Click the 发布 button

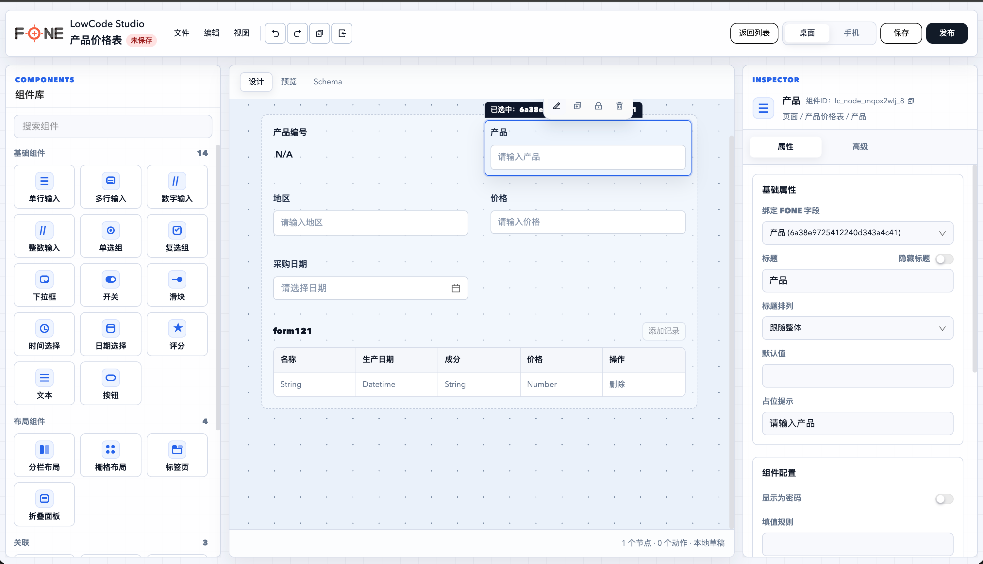point(947,33)
